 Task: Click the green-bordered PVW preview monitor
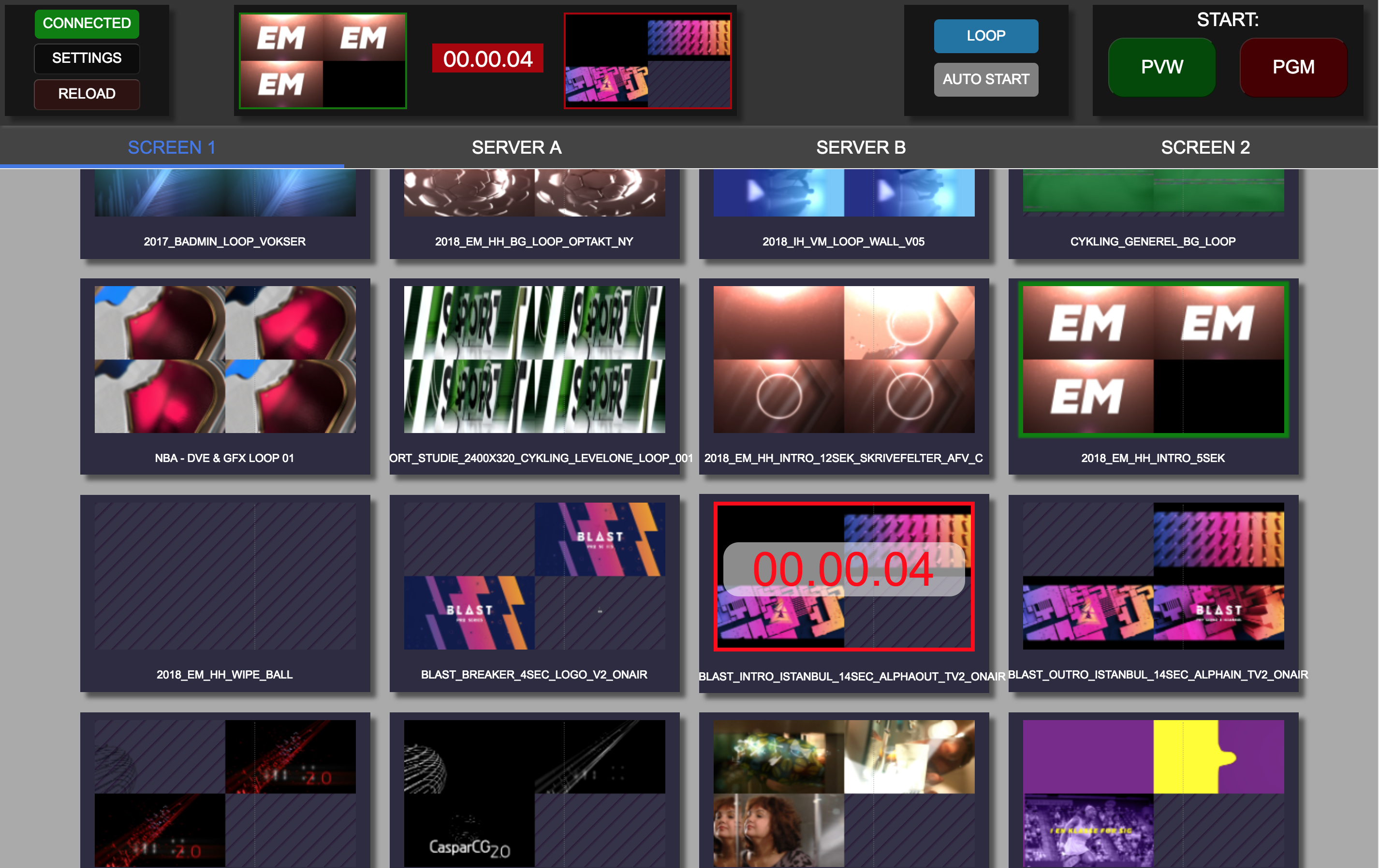[323, 59]
